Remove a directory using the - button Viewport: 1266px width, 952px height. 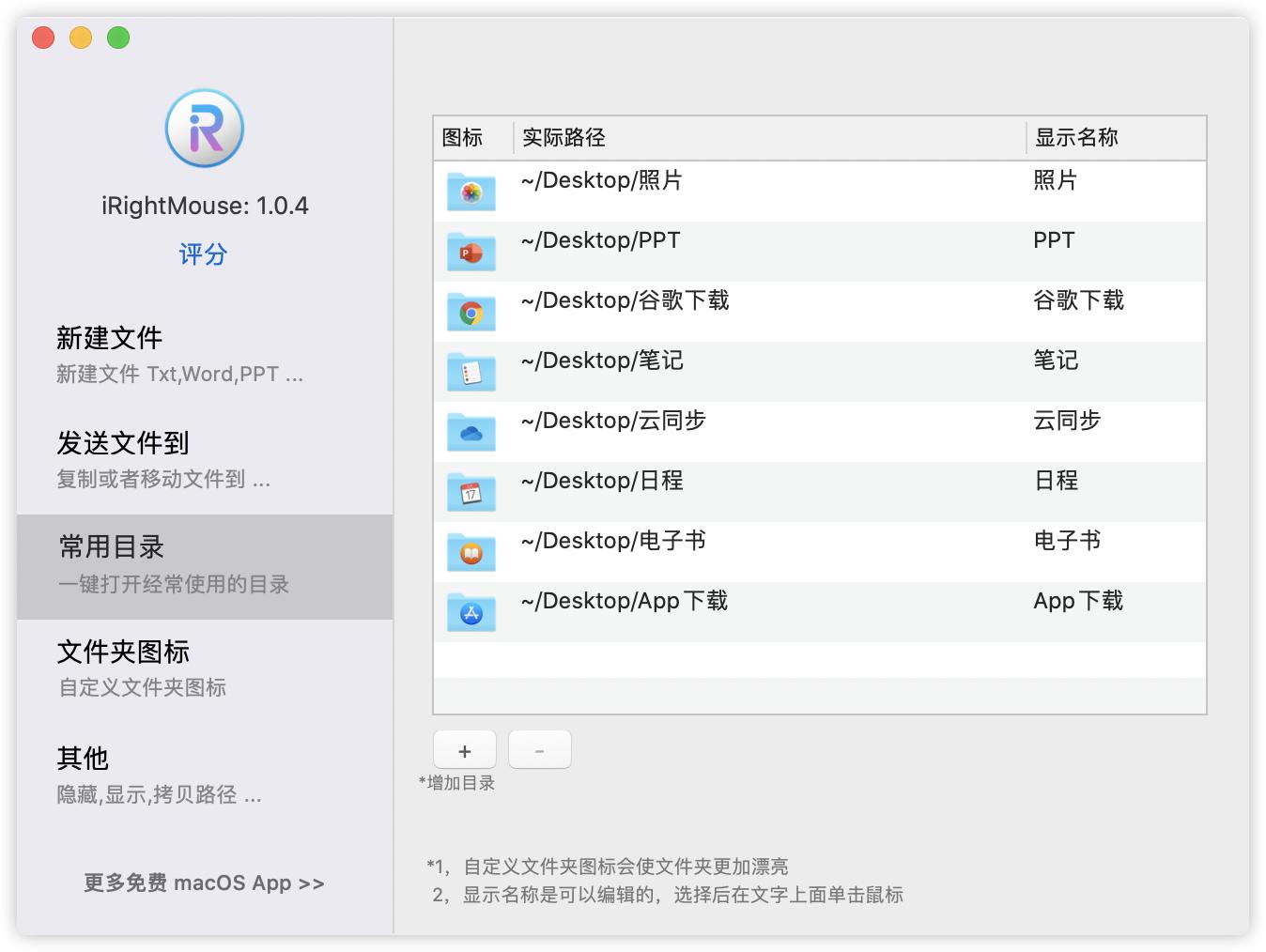coord(539,749)
